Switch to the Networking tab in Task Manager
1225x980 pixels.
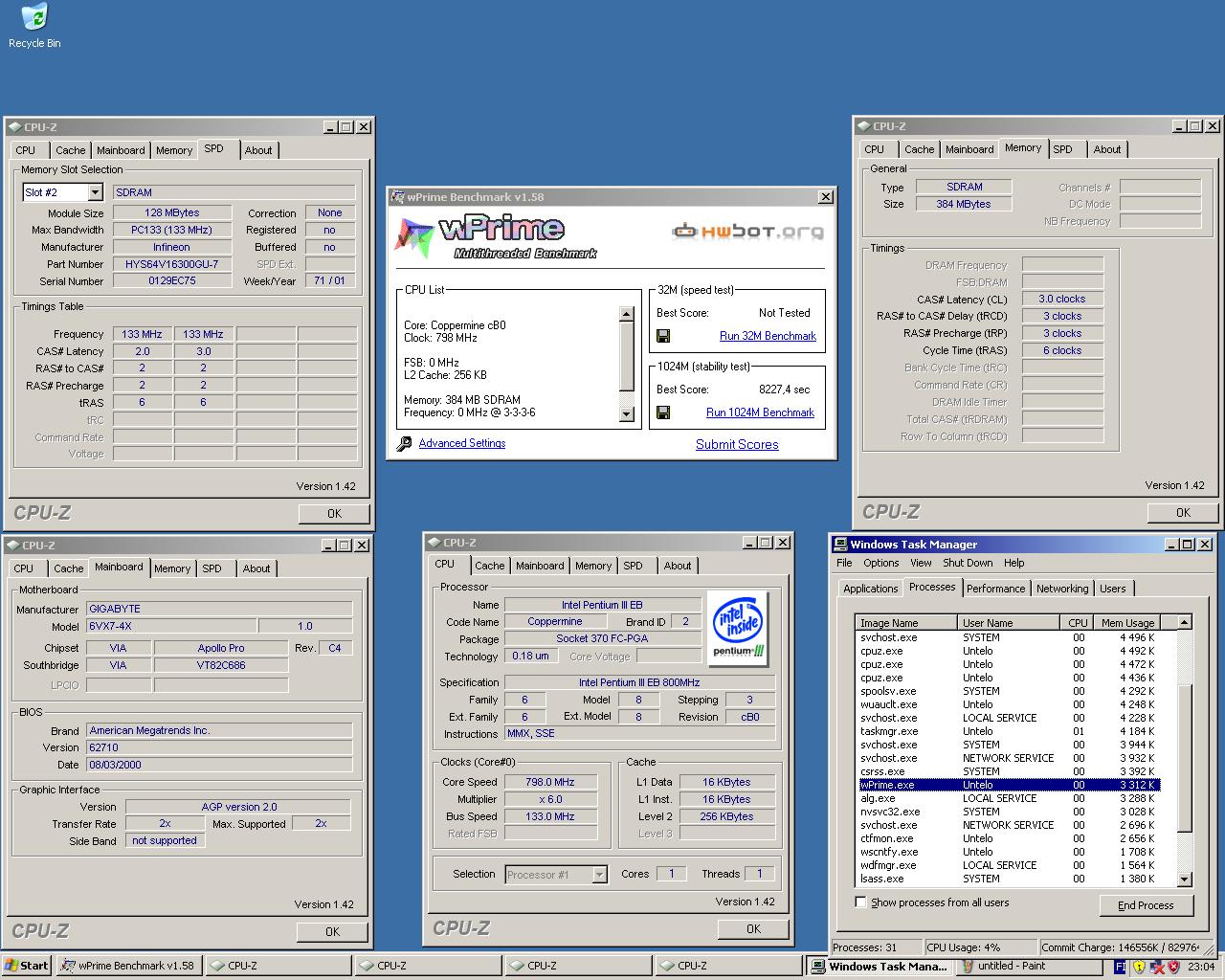1062,589
